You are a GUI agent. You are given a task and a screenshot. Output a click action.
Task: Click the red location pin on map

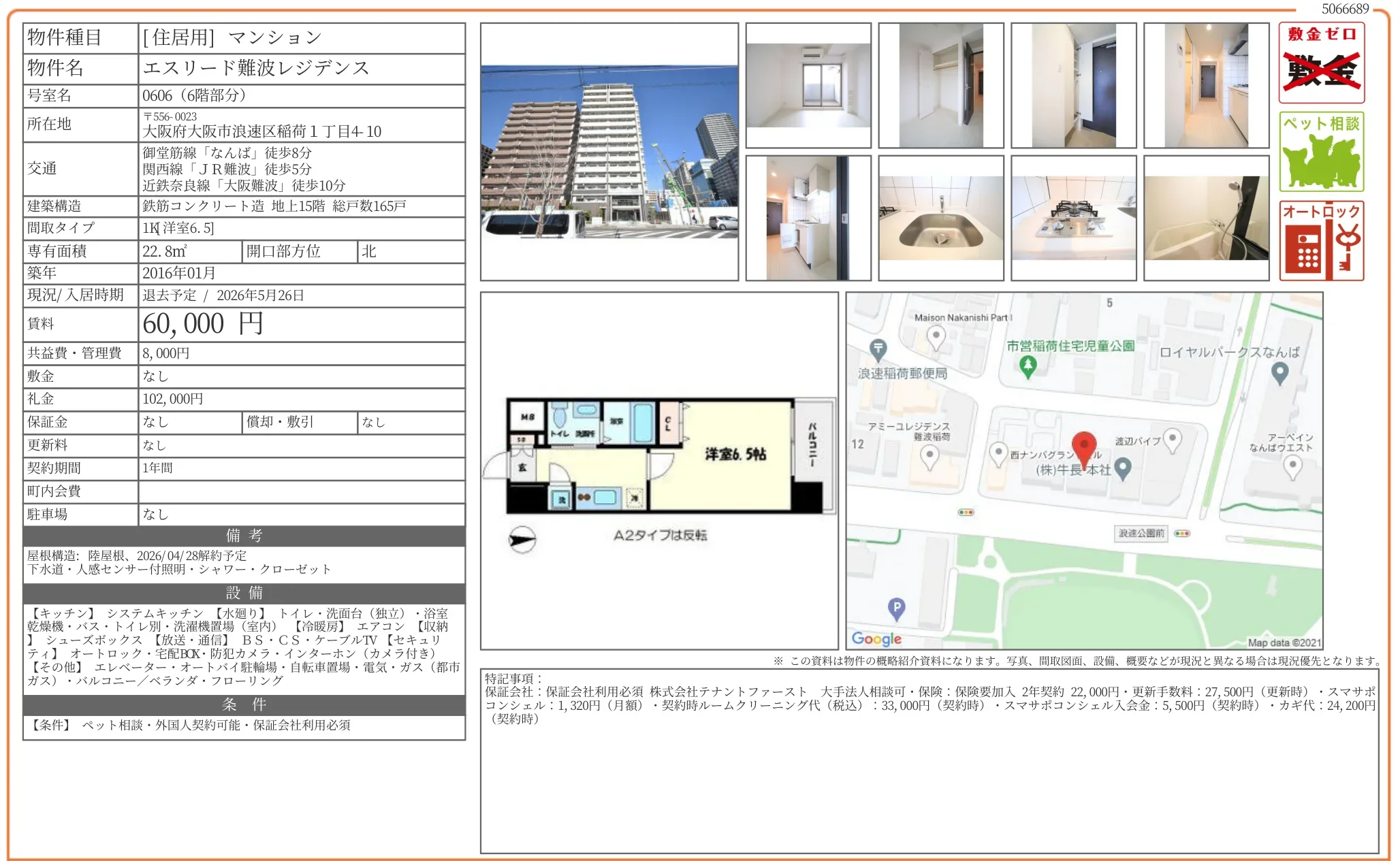(1083, 446)
